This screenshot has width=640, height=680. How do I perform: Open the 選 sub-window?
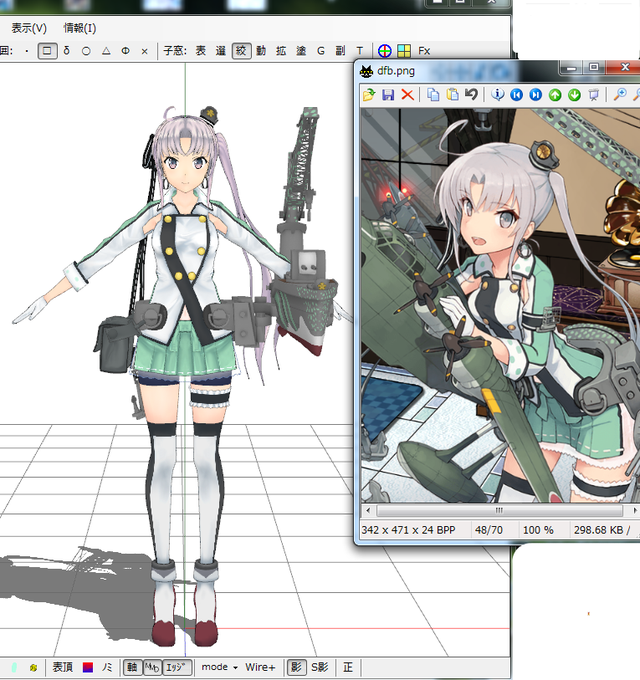click(x=221, y=51)
